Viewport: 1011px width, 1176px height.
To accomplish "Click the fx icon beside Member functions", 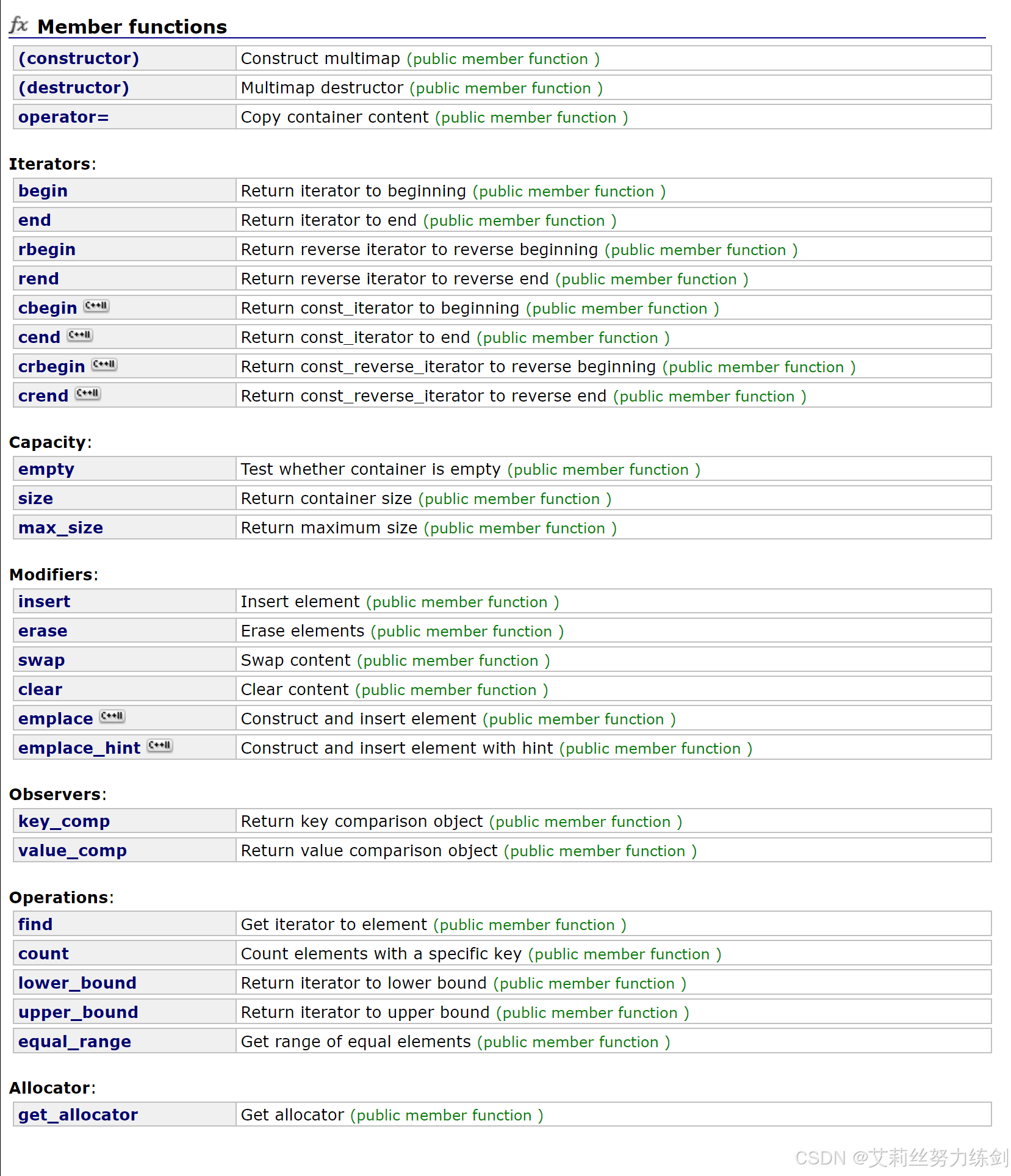I will (19, 25).
